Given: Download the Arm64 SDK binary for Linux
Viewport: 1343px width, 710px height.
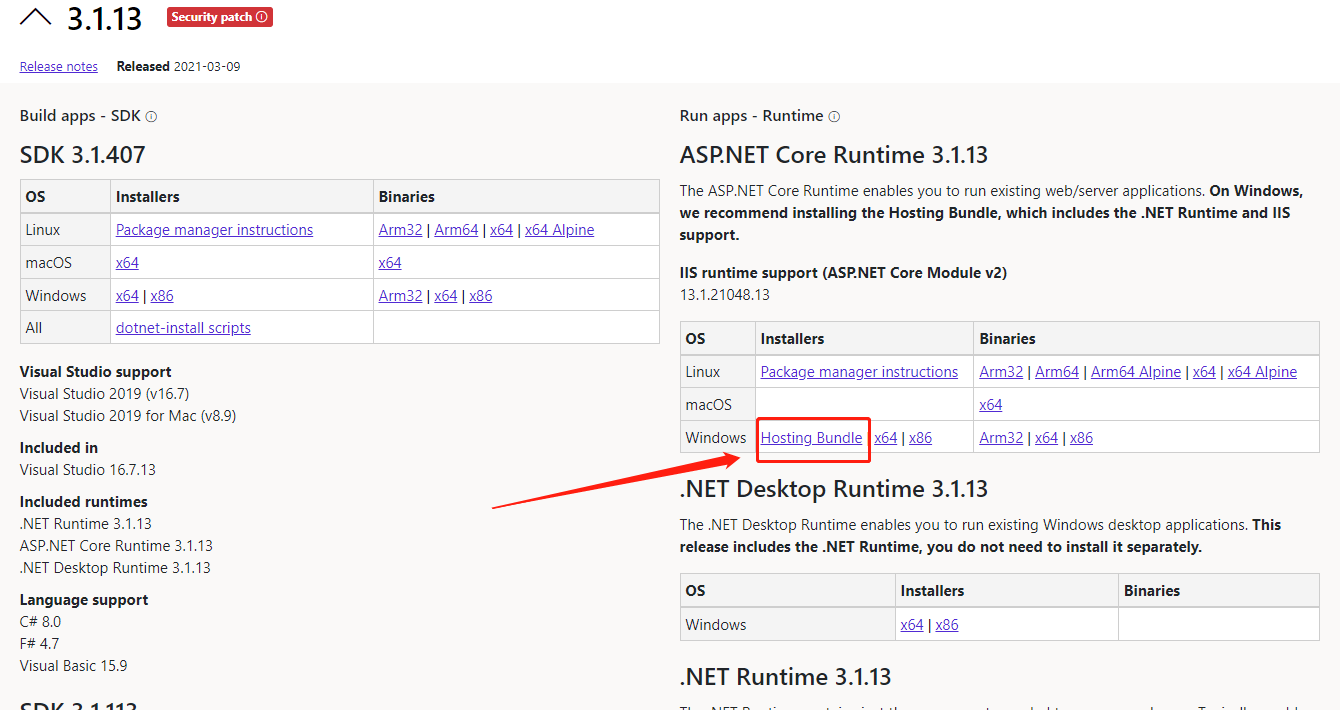Looking at the screenshot, I should 456,229.
